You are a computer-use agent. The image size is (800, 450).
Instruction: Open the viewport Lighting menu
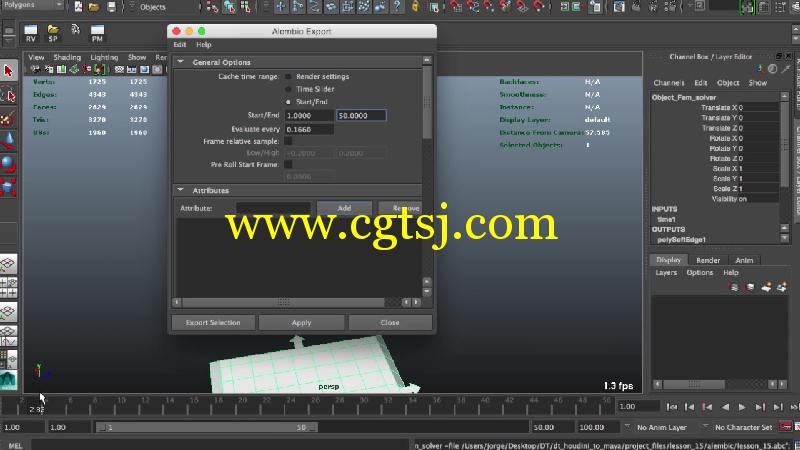(104, 57)
